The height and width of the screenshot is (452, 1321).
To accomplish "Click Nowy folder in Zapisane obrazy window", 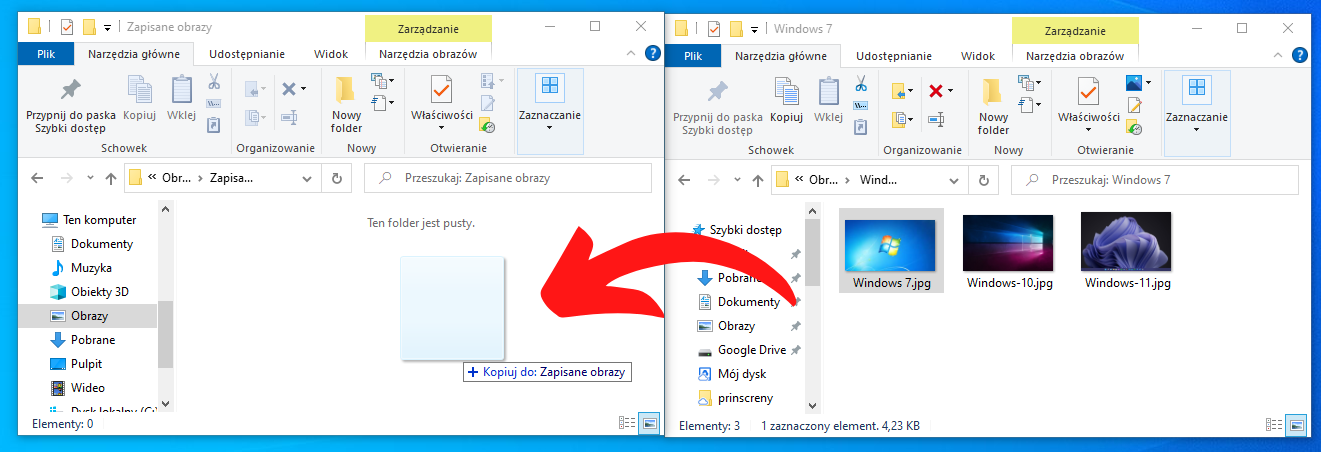I will pyautogui.click(x=346, y=105).
